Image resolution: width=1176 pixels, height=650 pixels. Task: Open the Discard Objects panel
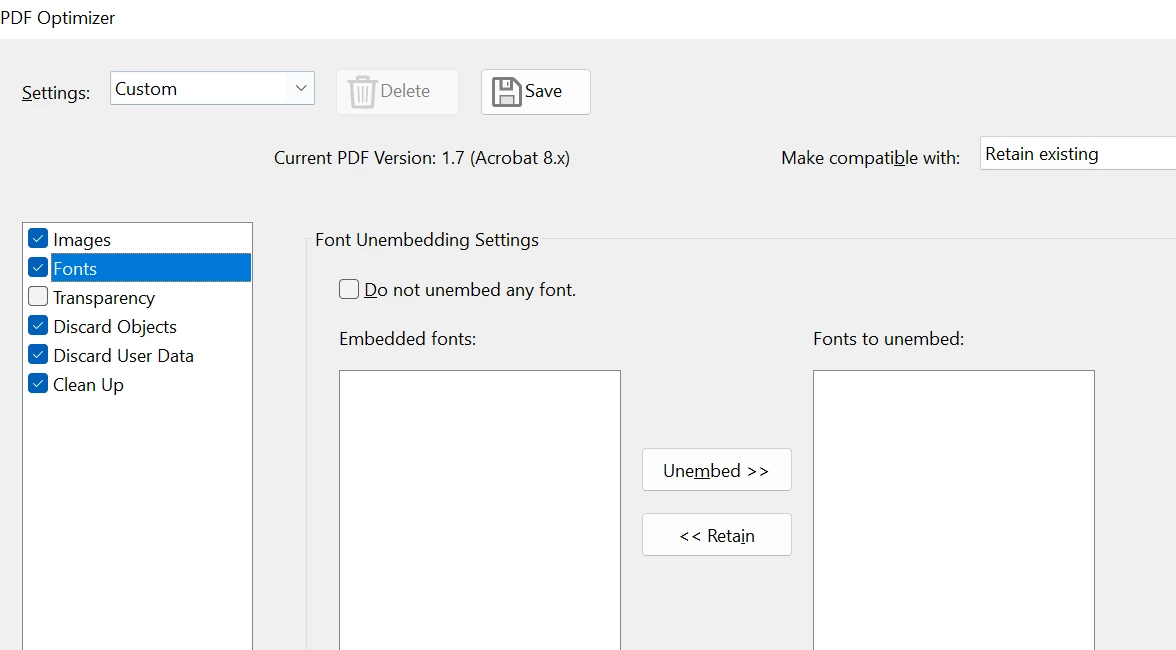[x=115, y=327]
